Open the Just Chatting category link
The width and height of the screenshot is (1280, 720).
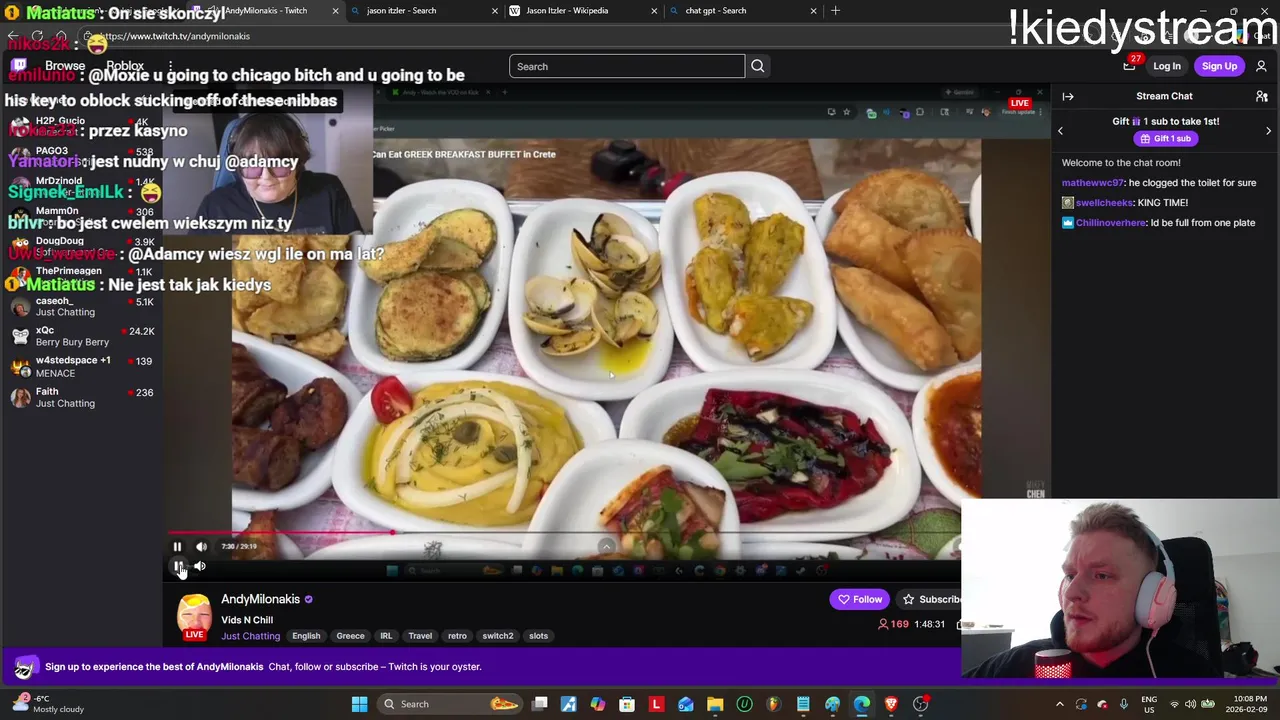click(x=250, y=636)
